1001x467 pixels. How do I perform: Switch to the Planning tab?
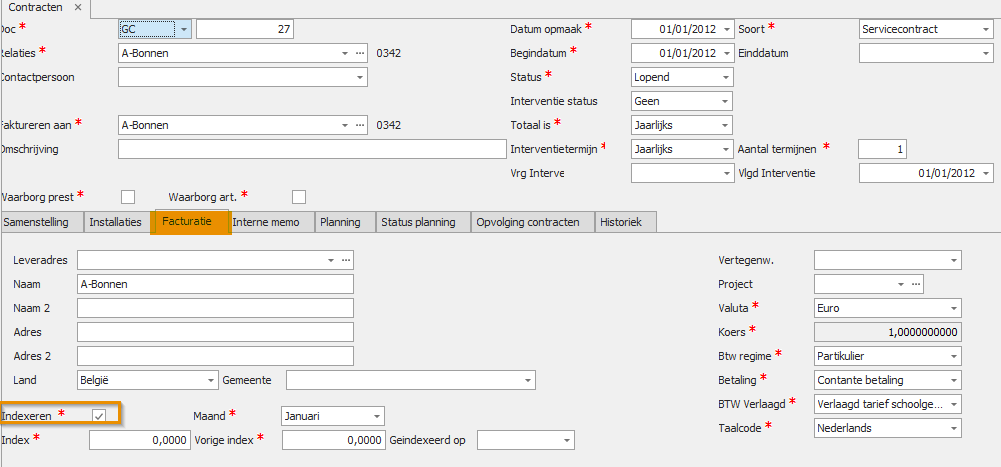(340, 223)
